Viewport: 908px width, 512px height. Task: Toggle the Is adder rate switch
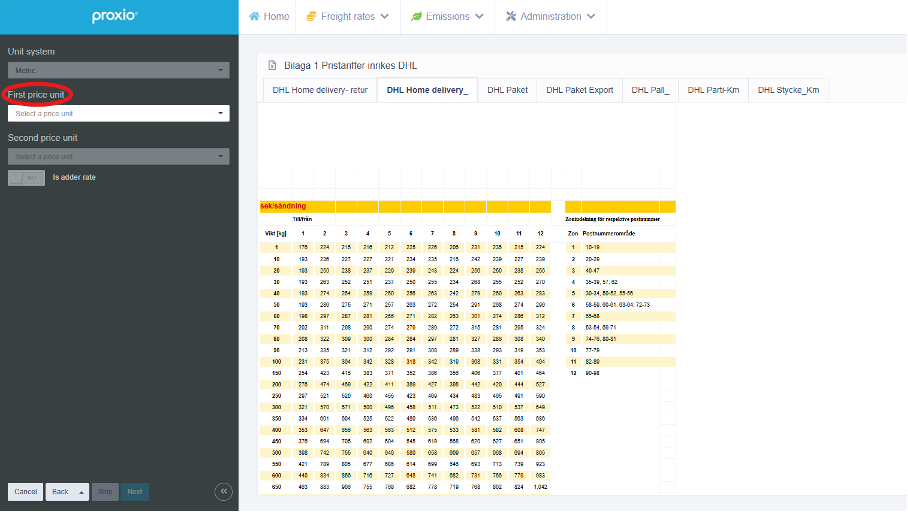(26, 178)
